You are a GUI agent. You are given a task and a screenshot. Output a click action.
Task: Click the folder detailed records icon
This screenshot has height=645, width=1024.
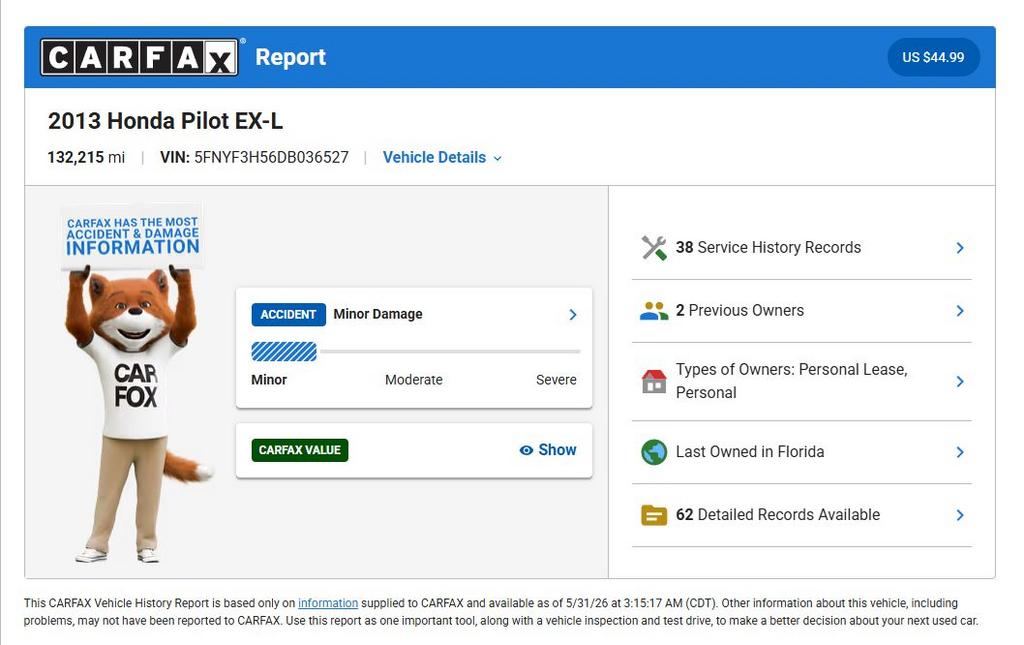(654, 515)
